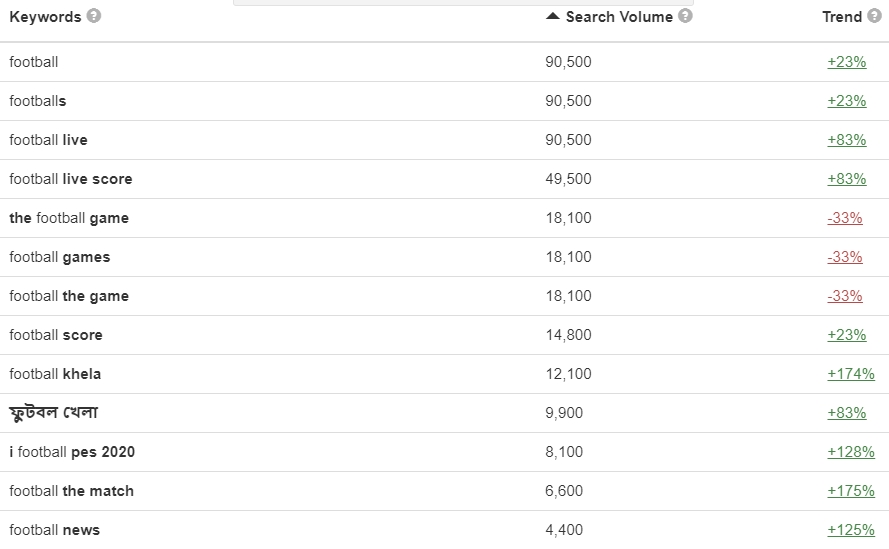Screen dimensions: 889x549
Task: Click -33% trend for 'football the game'
Action: pos(844,296)
